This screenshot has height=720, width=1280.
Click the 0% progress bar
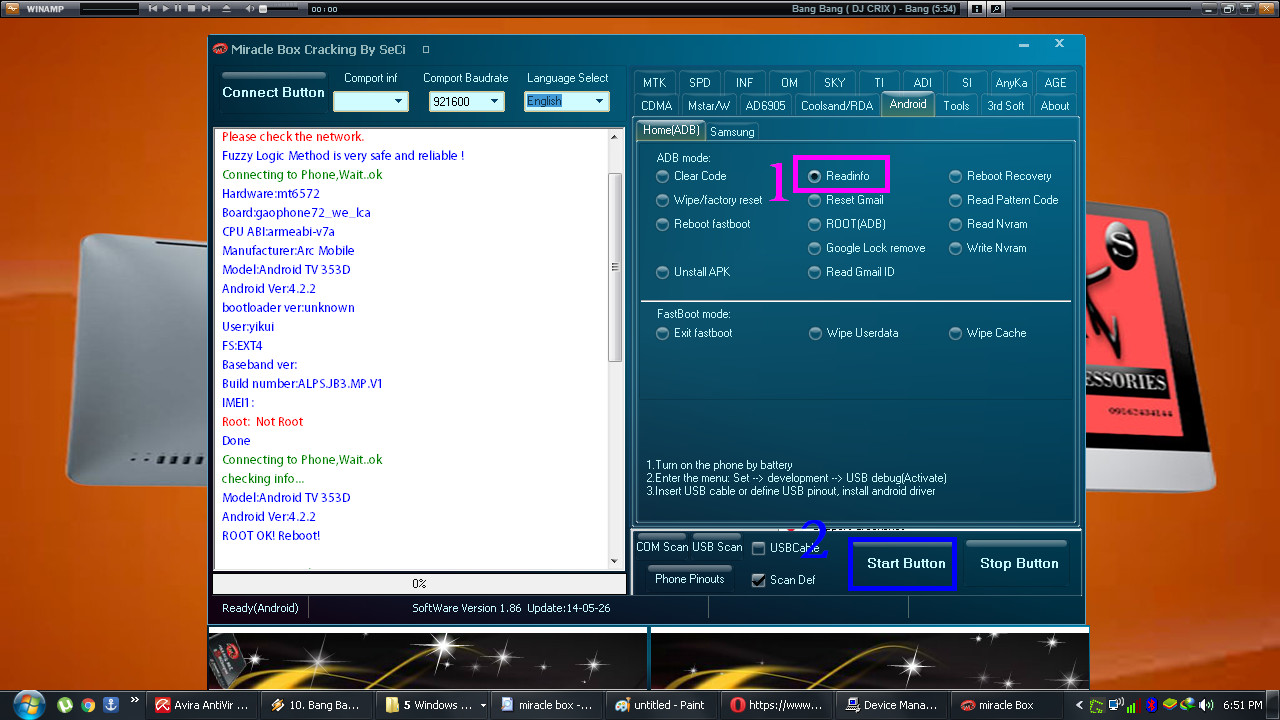419,584
